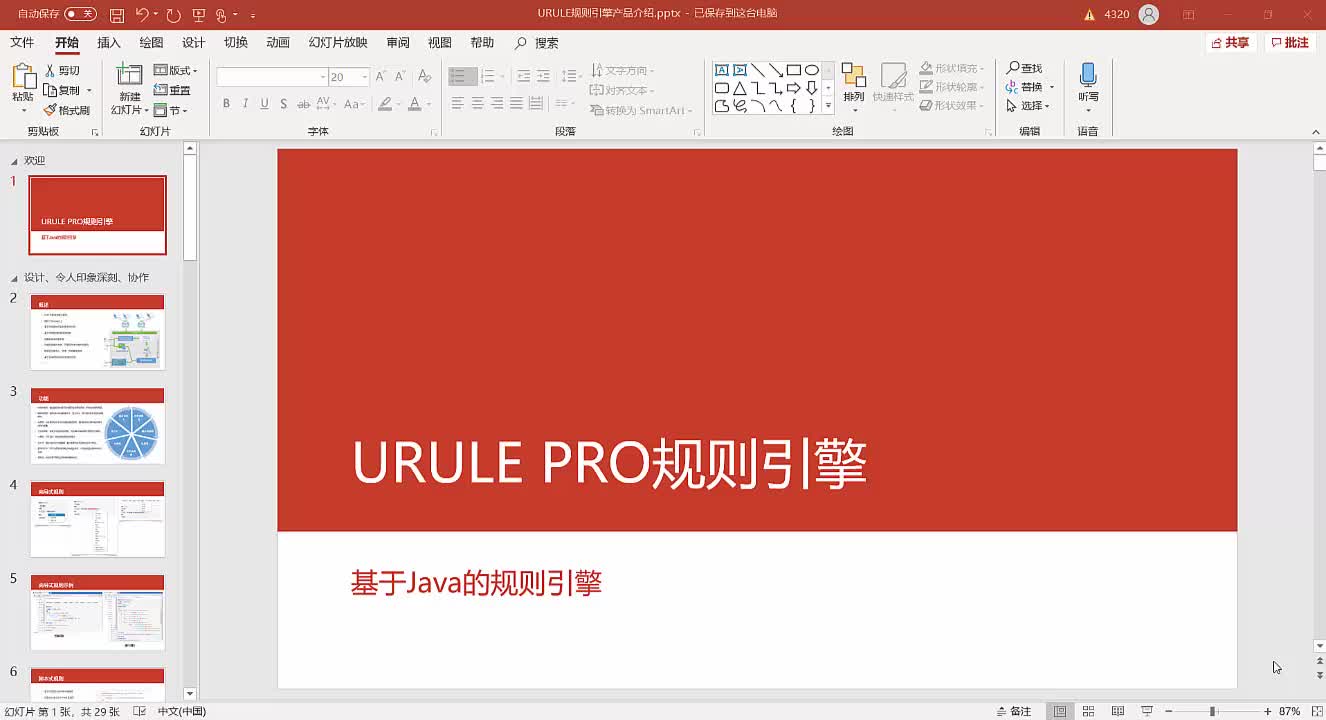Click the 重置 reset button

click(x=172, y=91)
